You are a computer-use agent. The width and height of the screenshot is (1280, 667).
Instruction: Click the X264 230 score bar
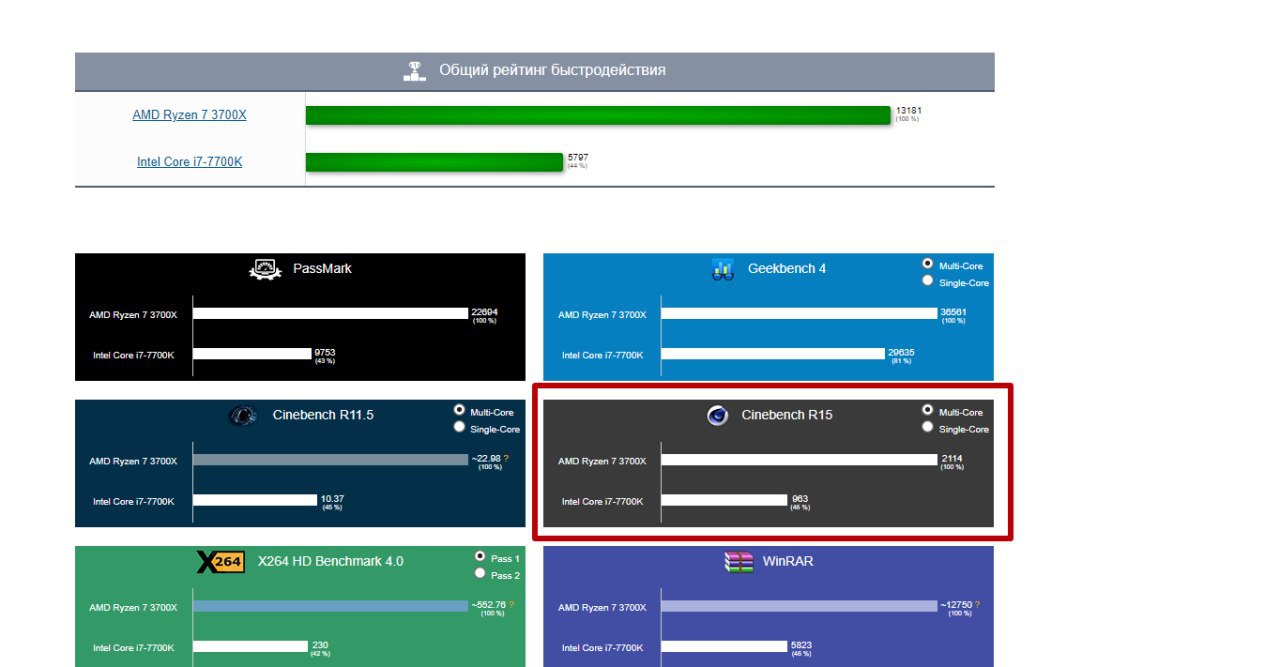coord(250,645)
